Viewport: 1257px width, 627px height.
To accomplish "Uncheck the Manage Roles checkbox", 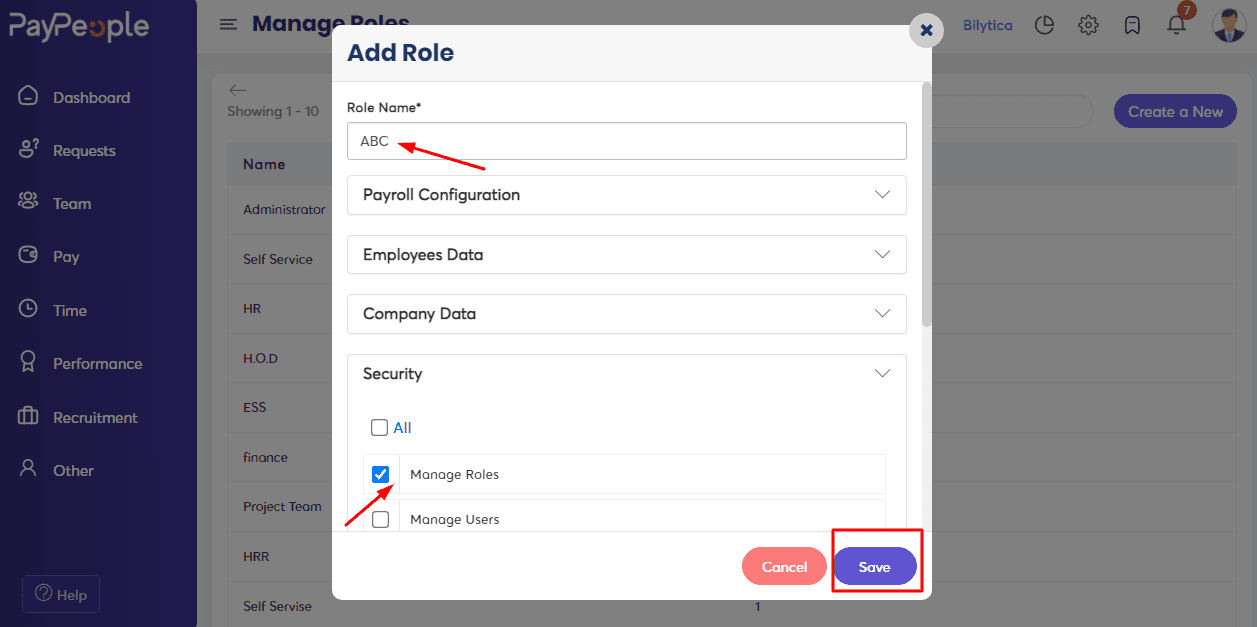I will 380,474.
